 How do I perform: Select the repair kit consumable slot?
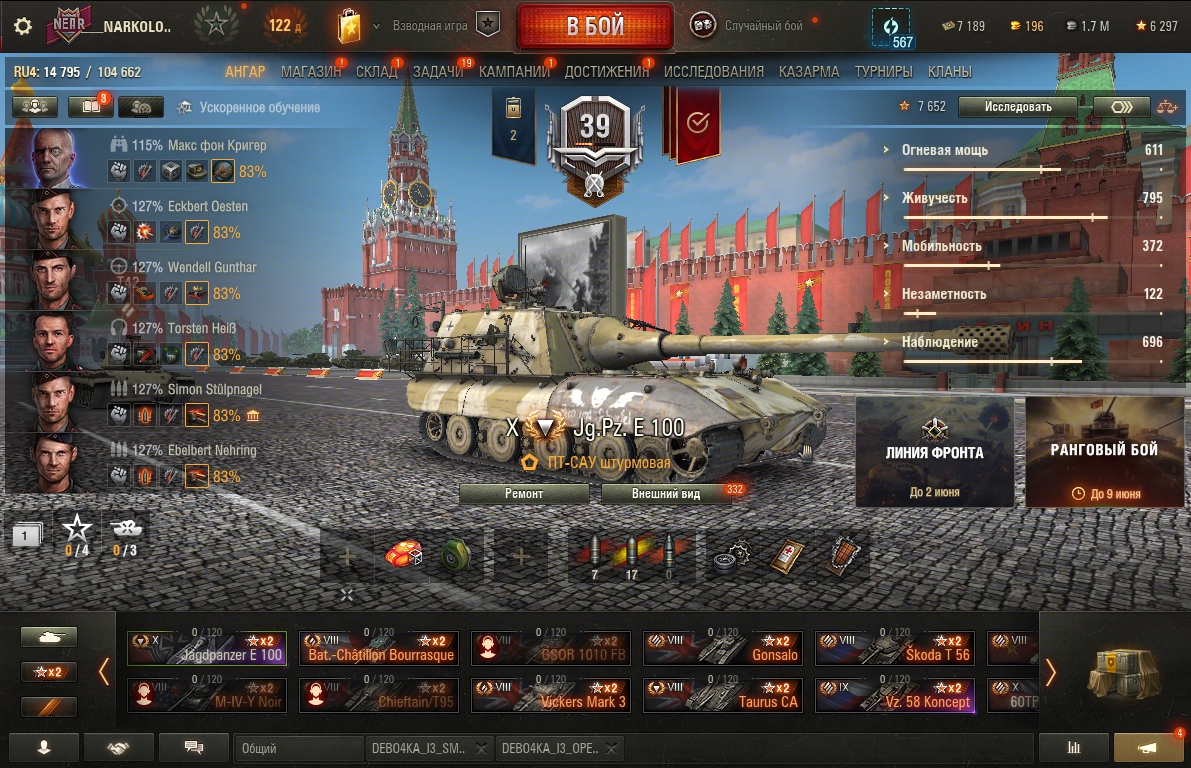pos(731,556)
